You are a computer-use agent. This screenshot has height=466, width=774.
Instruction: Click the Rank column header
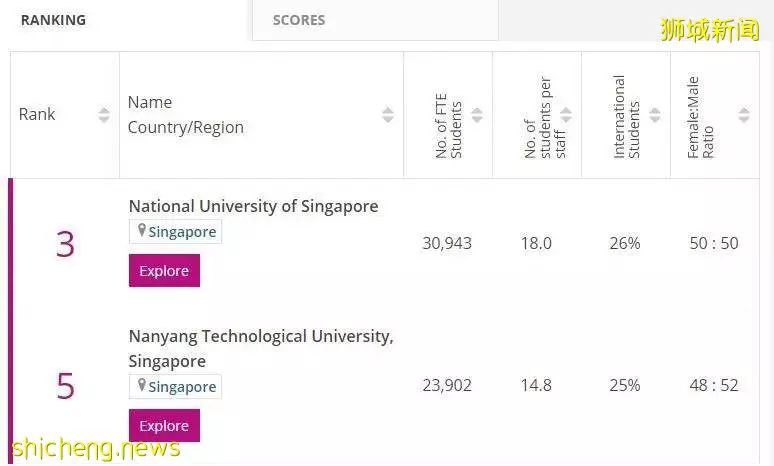click(37, 115)
